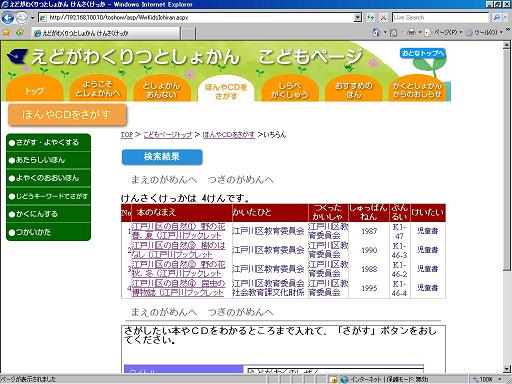Image resolution: width=512 pixels, height=384 pixels.
Task: Click in the Live Search input field
Action: click(440, 18)
